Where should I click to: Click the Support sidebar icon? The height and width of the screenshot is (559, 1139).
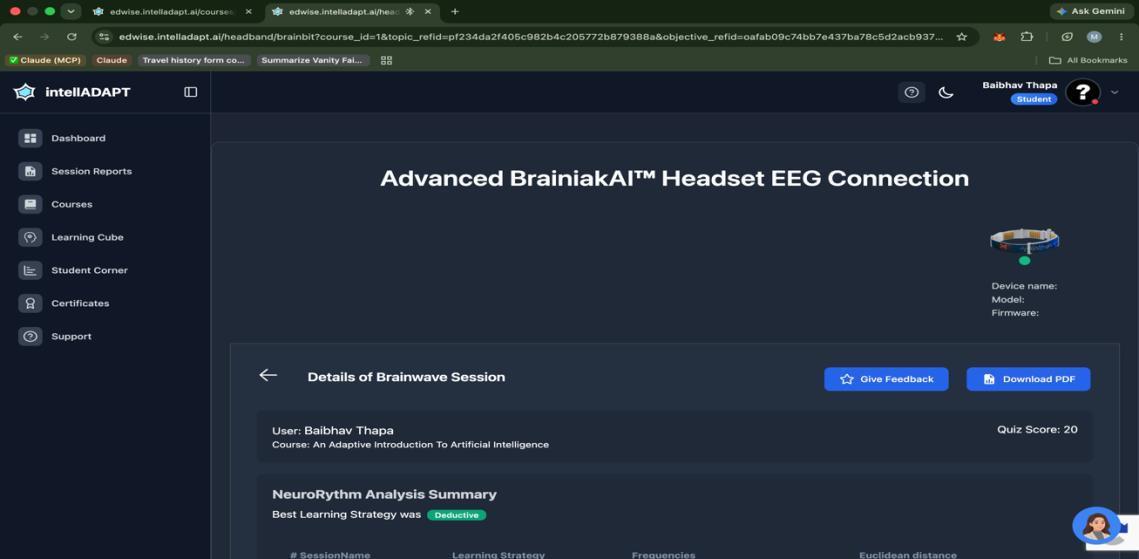31,336
